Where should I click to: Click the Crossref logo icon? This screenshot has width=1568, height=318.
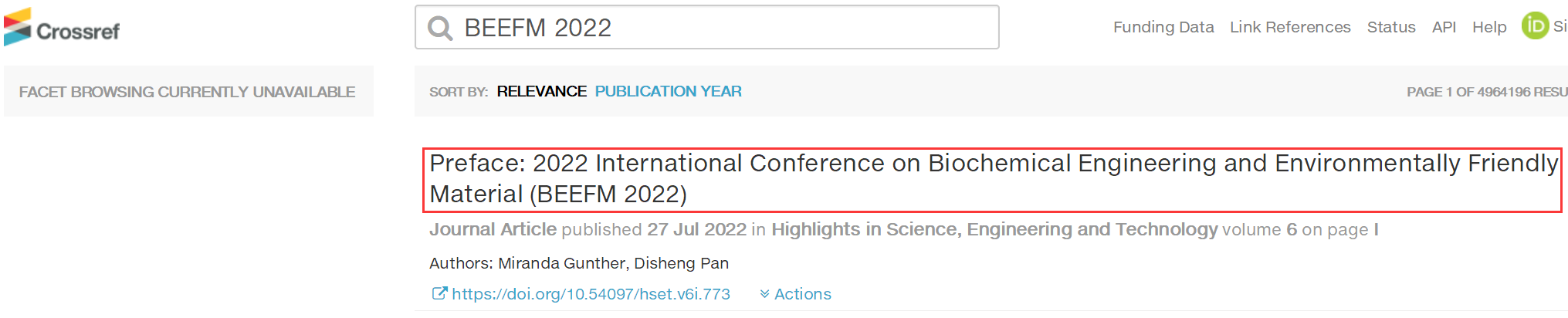tap(18, 27)
